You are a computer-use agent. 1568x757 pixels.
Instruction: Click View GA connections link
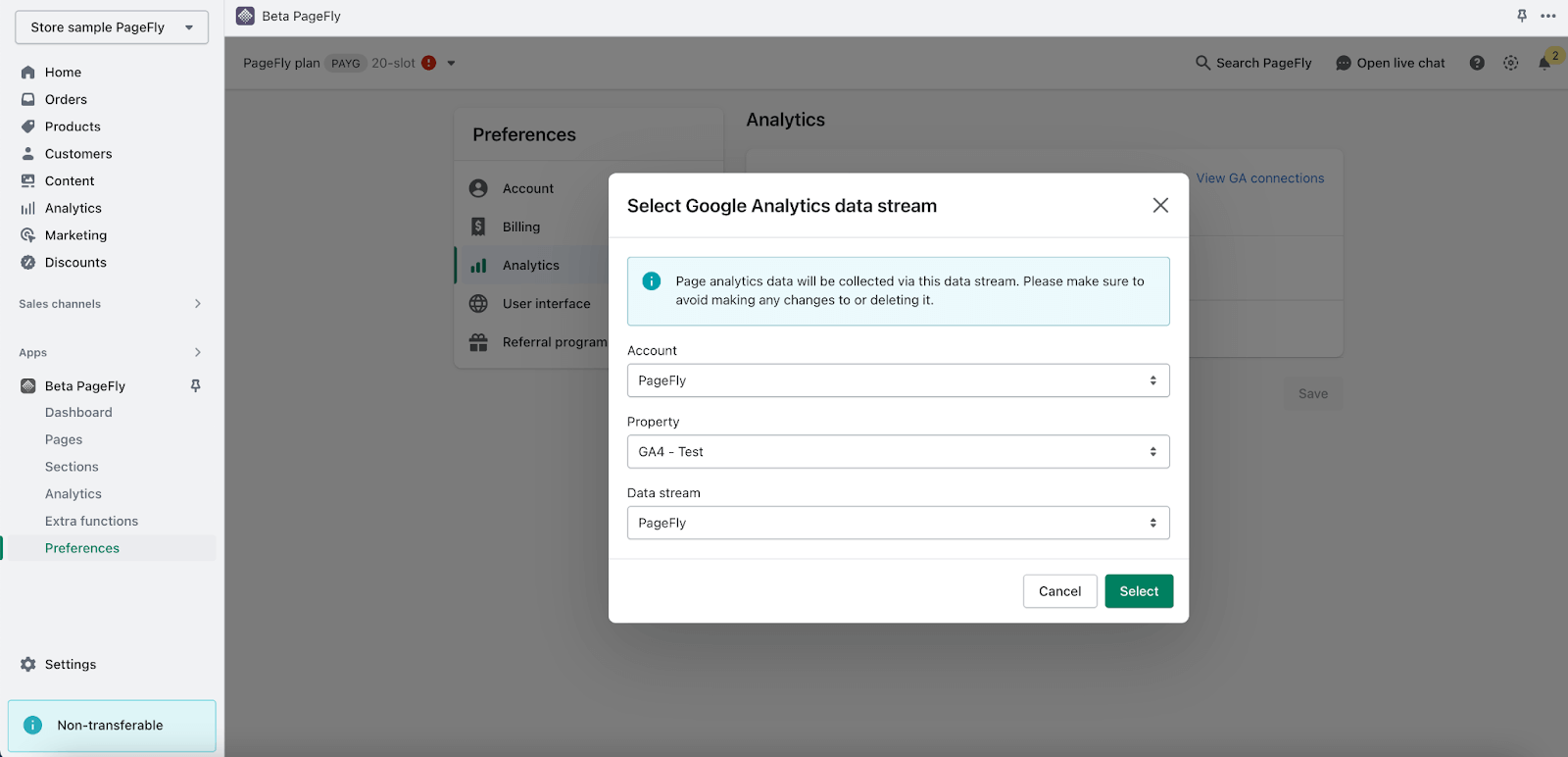(1259, 178)
